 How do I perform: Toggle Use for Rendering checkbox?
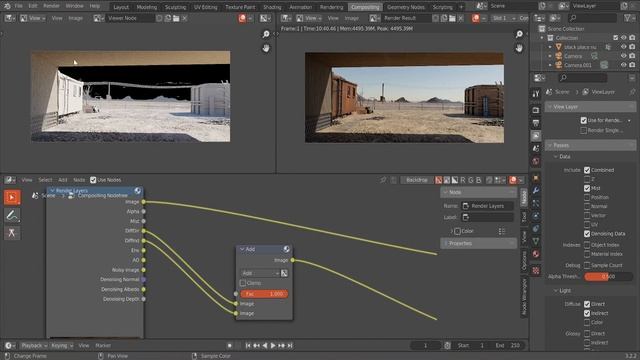pyautogui.click(x=584, y=120)
